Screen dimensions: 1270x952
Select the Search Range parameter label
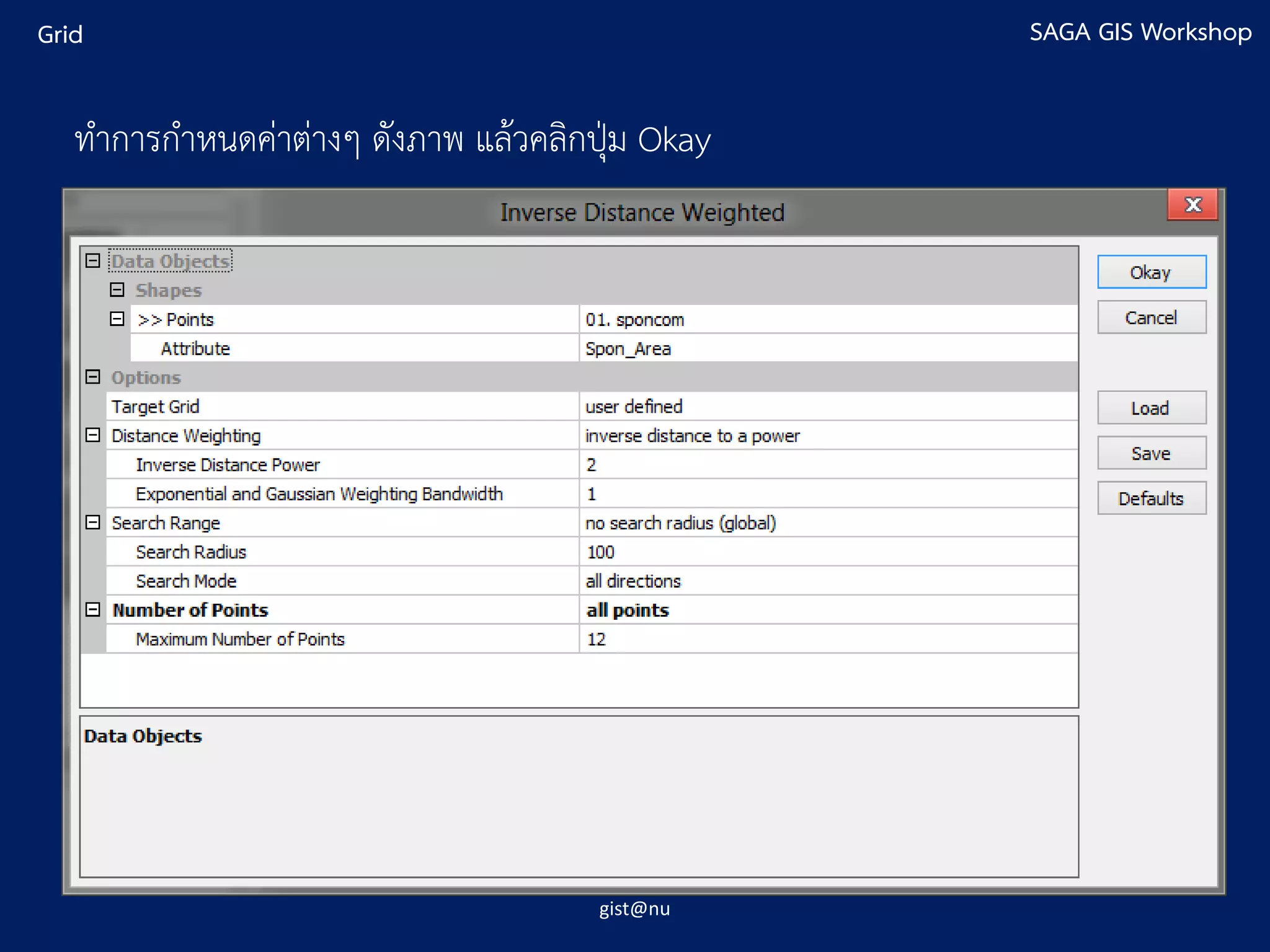(x=166, y=523)
